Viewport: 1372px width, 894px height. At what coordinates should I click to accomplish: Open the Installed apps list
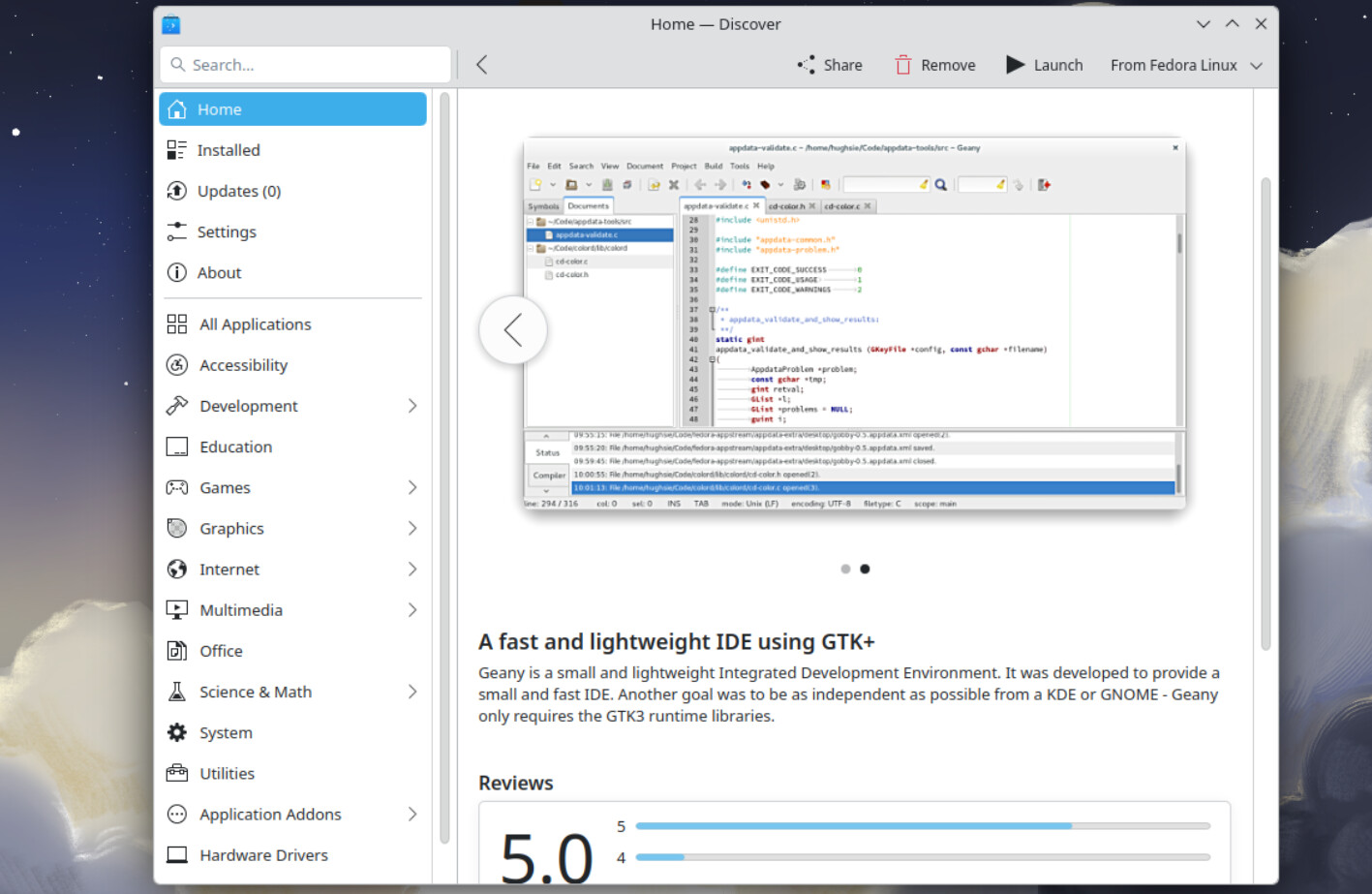click(229, 150)
